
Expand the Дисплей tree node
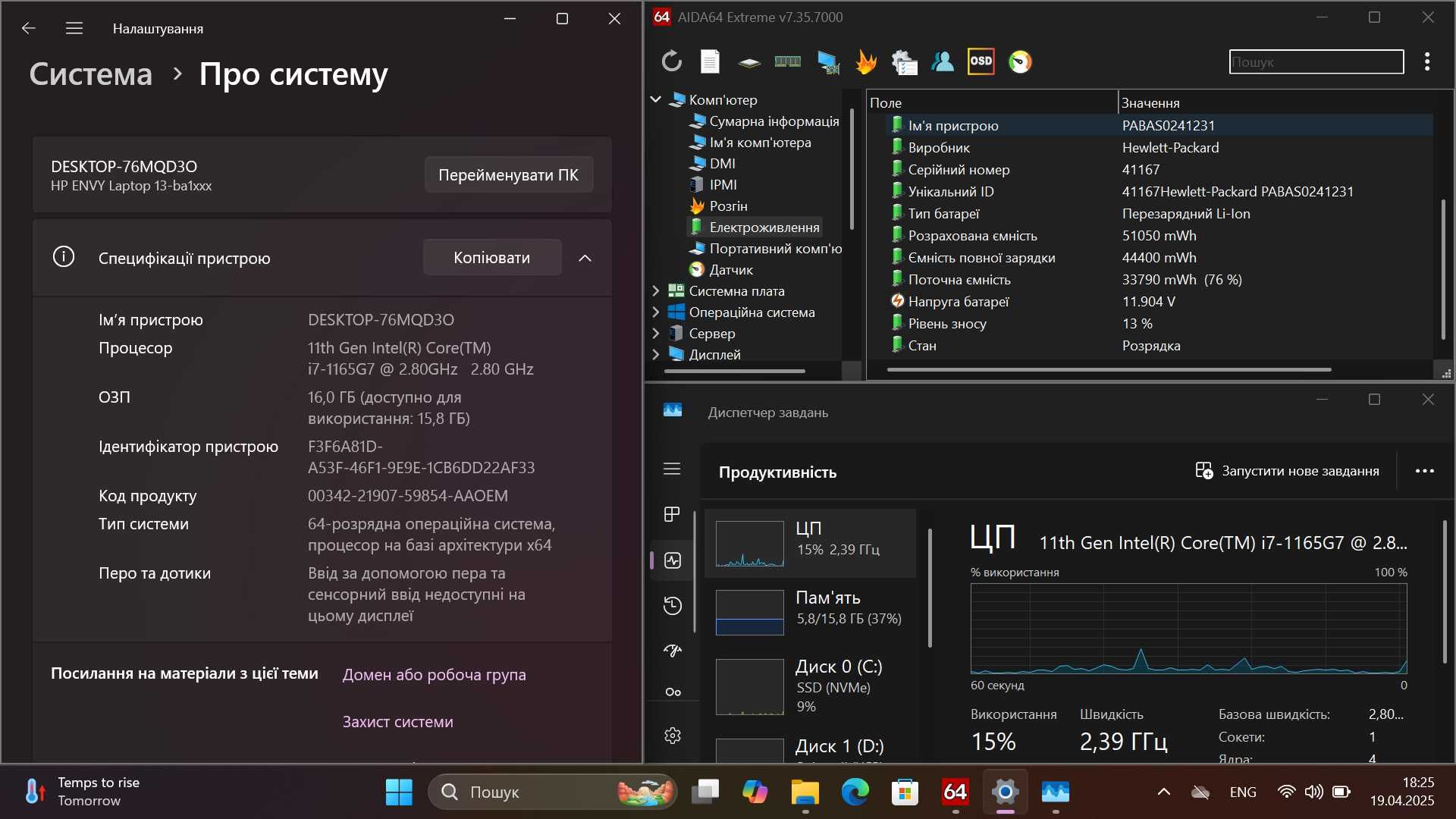656,354
